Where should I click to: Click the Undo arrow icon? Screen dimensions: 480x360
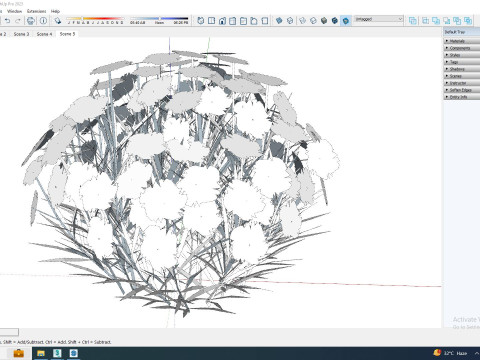[7, 21]
